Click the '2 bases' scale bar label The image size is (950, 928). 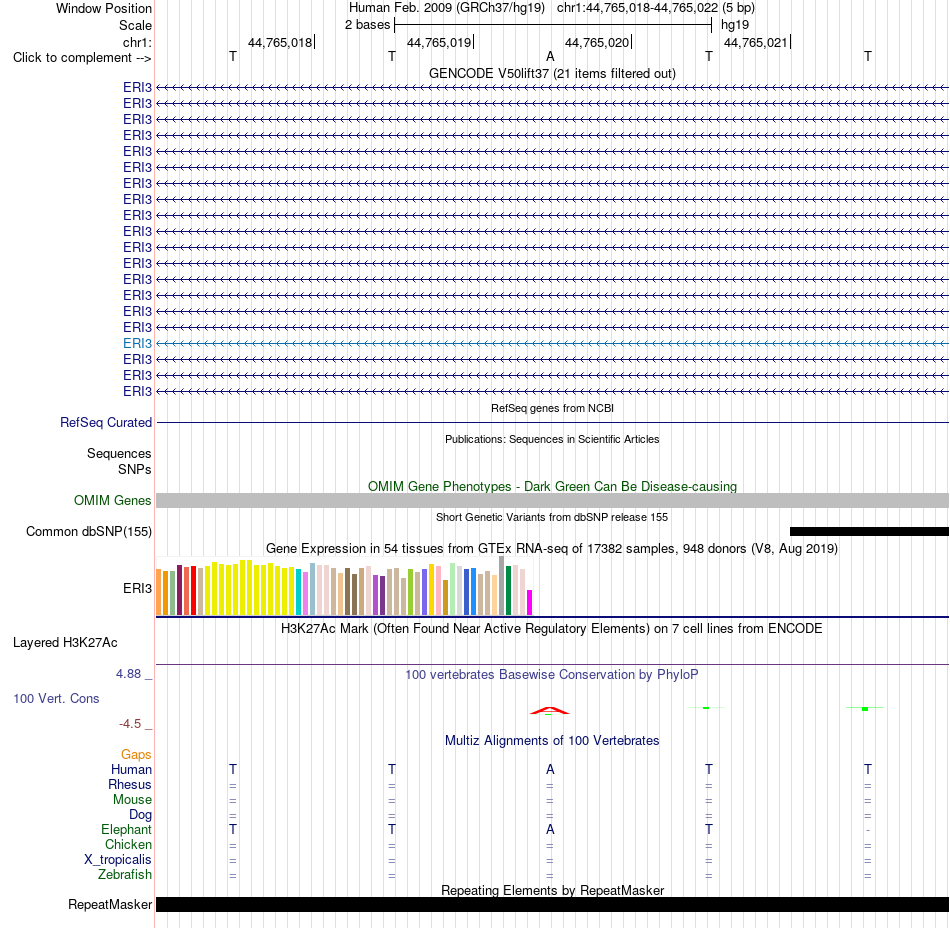[367, 25]
